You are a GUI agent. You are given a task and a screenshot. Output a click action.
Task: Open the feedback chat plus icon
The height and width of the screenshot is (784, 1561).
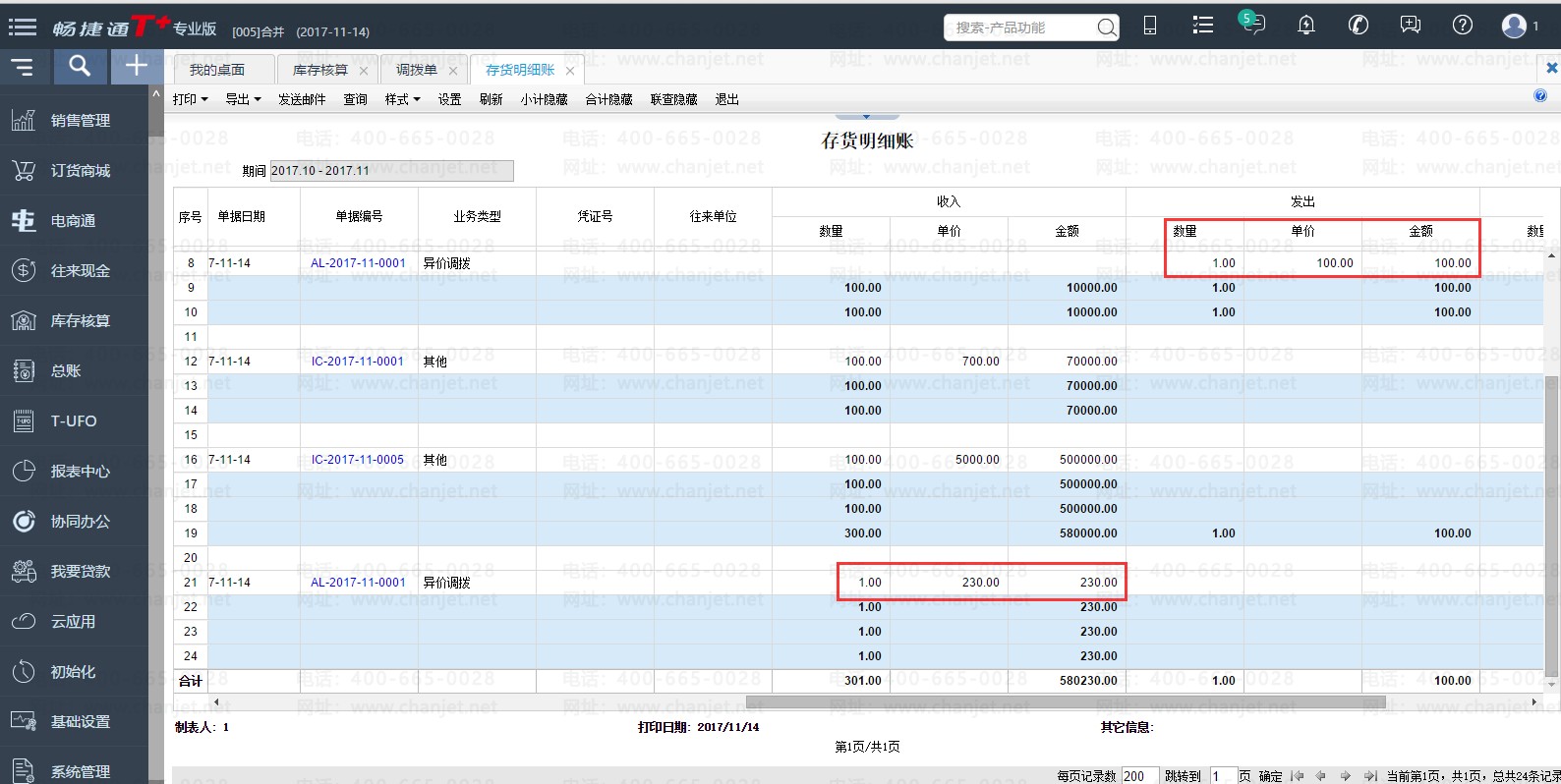click(x=1411, y=26)
